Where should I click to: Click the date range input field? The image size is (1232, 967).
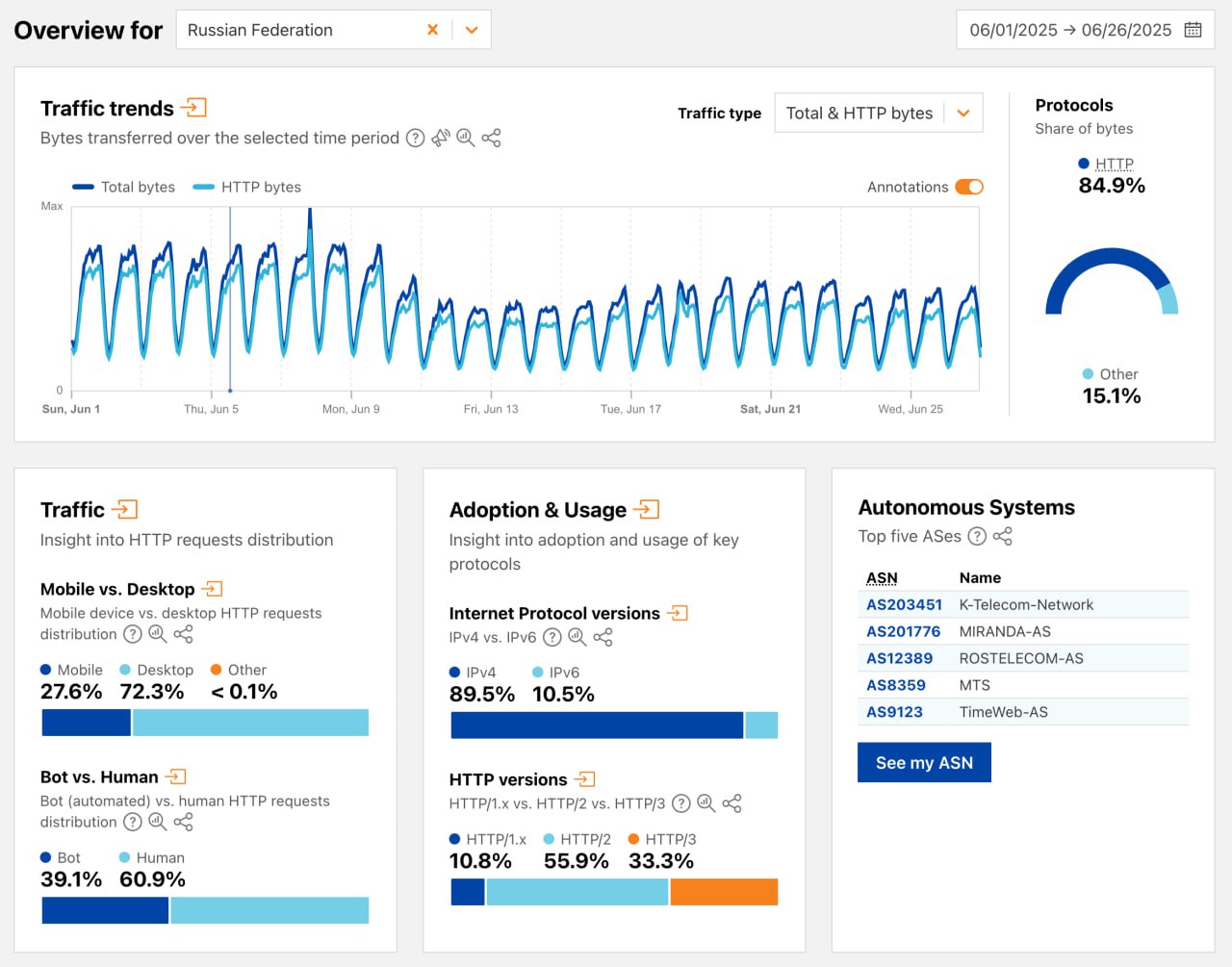pyautogui.click(x=1070, y=30)
